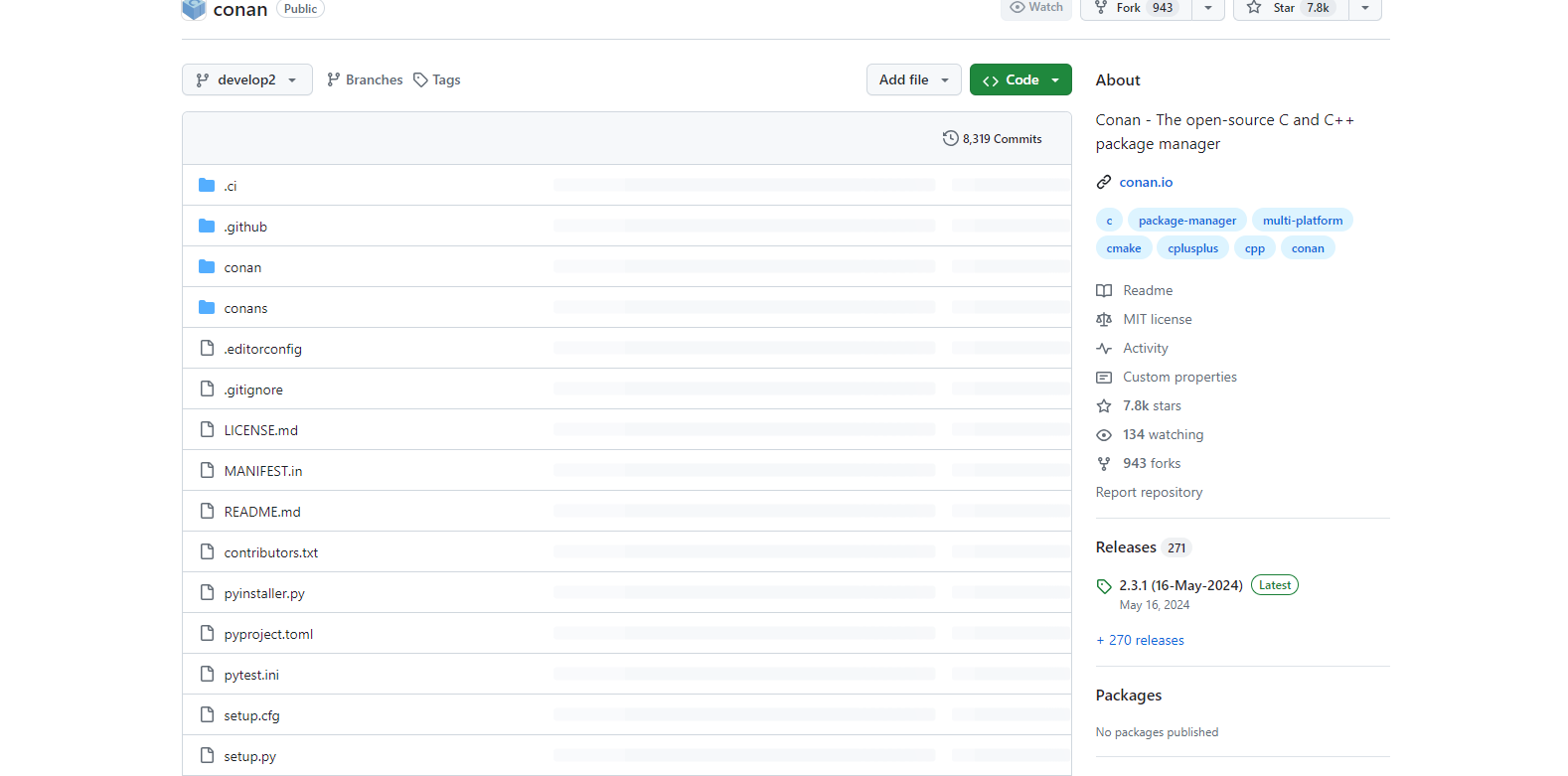Select the multi-platform topic tag
This screenshot has width=1568, height=776.
(1303, 221)
